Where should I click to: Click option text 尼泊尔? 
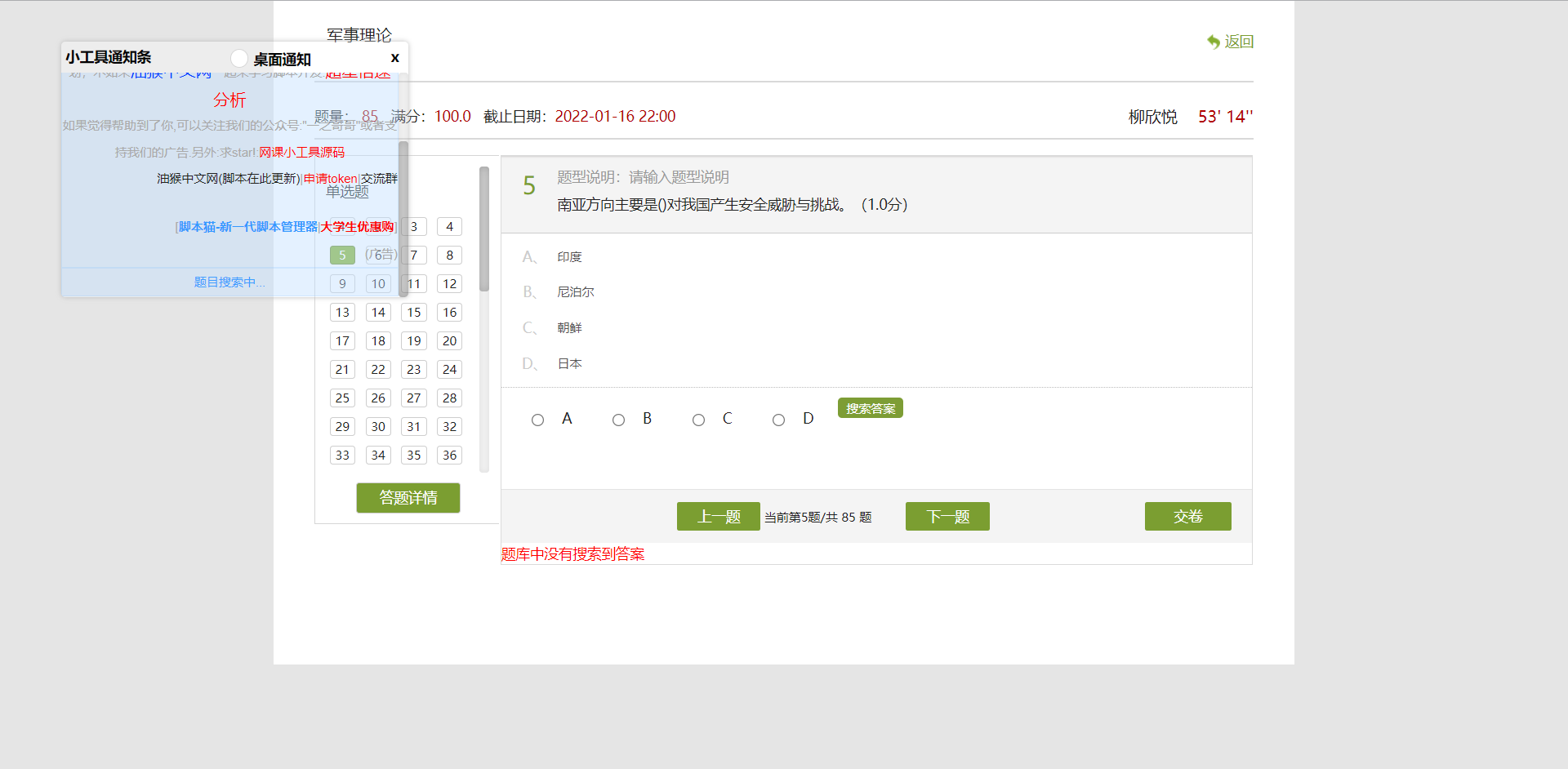[576, 292]
